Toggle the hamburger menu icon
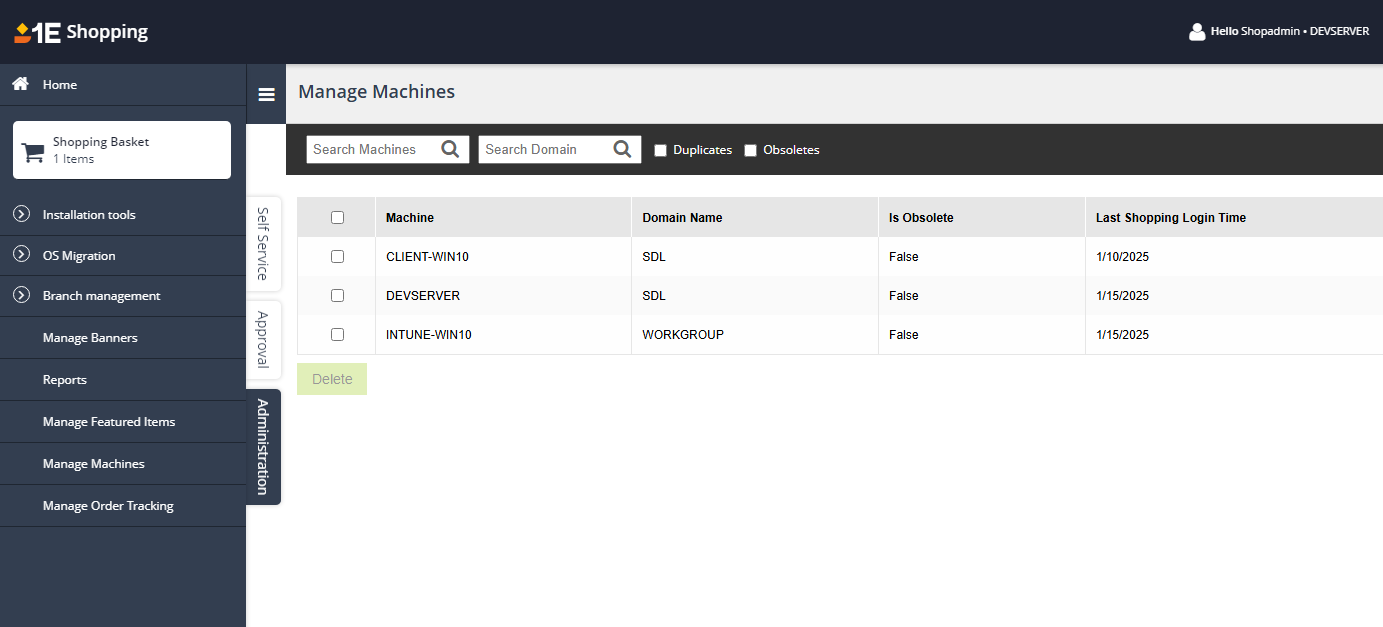 [266, 94]
